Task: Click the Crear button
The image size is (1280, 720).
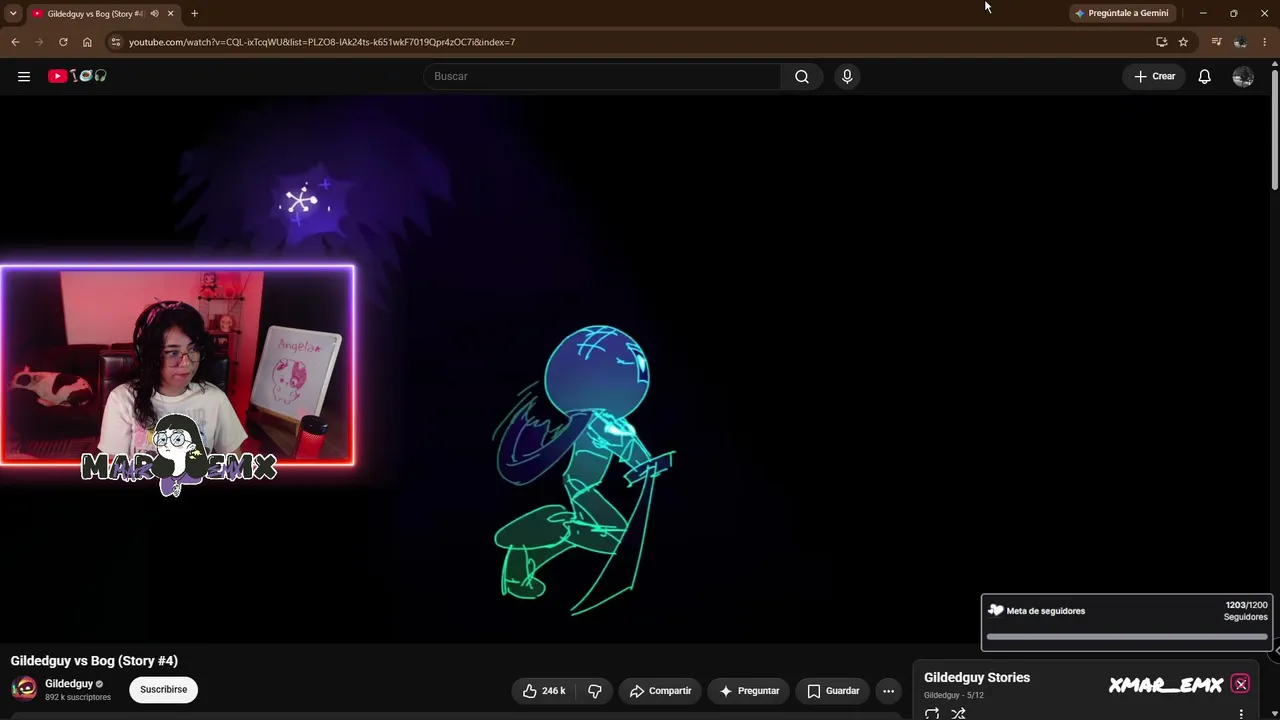Action: pyautogui.click(x=1154, y=76)
